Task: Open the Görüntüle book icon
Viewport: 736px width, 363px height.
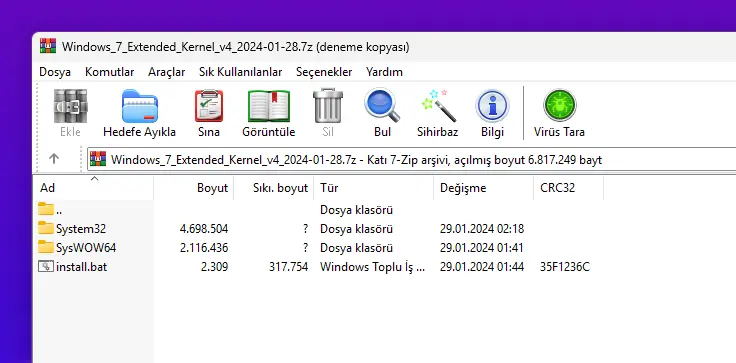Action: (268, 106)
